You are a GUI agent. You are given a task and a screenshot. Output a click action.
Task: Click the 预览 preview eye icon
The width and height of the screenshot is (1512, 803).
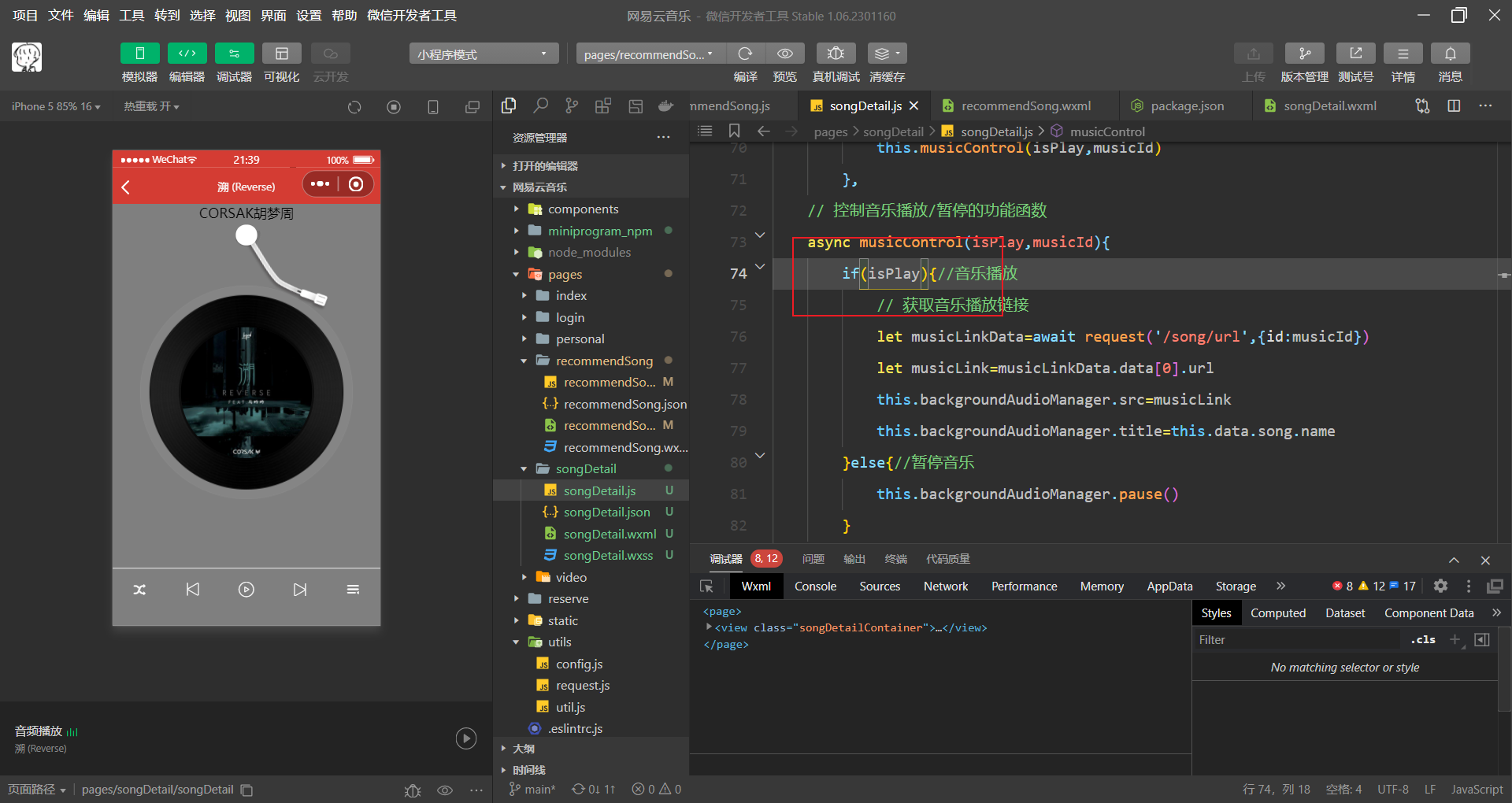[785, 54]
